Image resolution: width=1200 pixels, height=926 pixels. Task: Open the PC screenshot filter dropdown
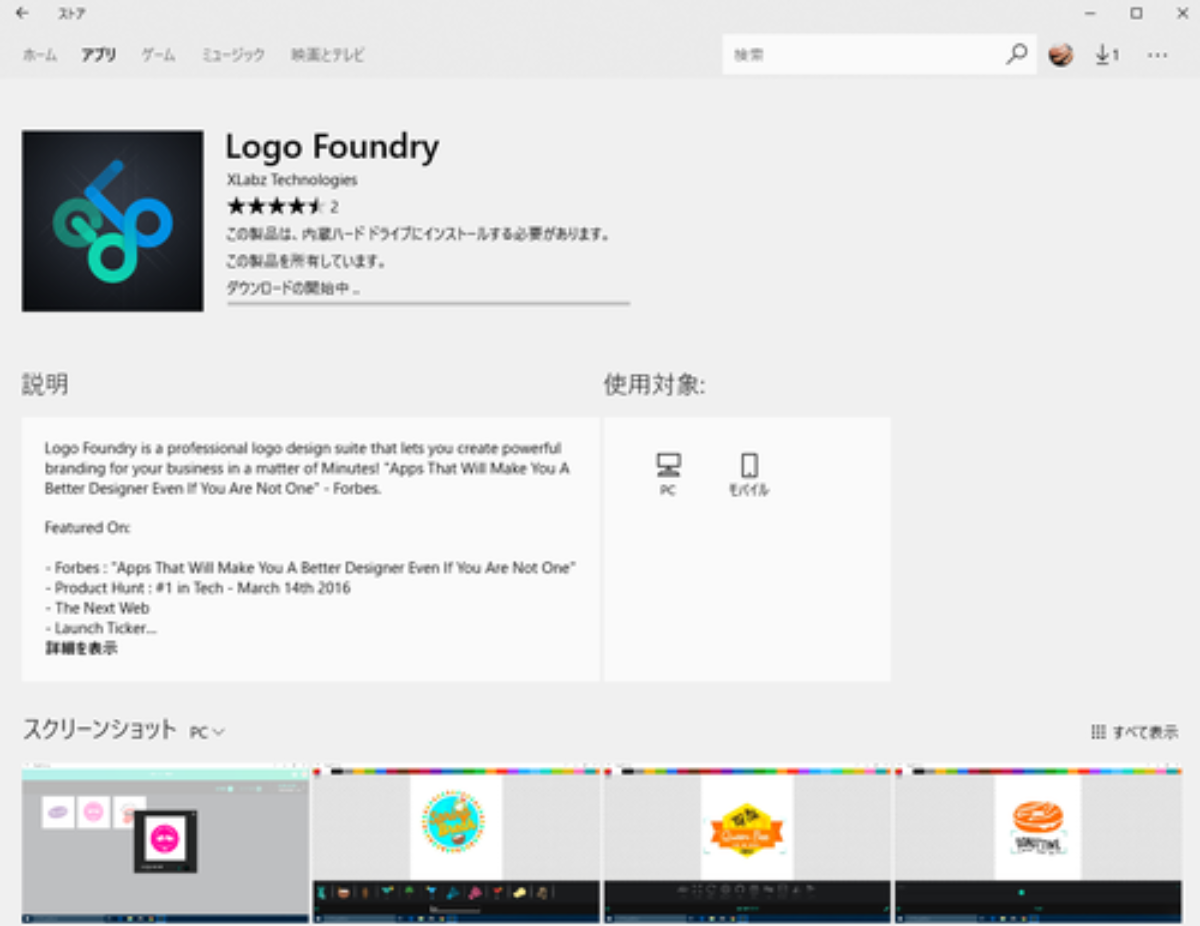(x=205, y=732)
